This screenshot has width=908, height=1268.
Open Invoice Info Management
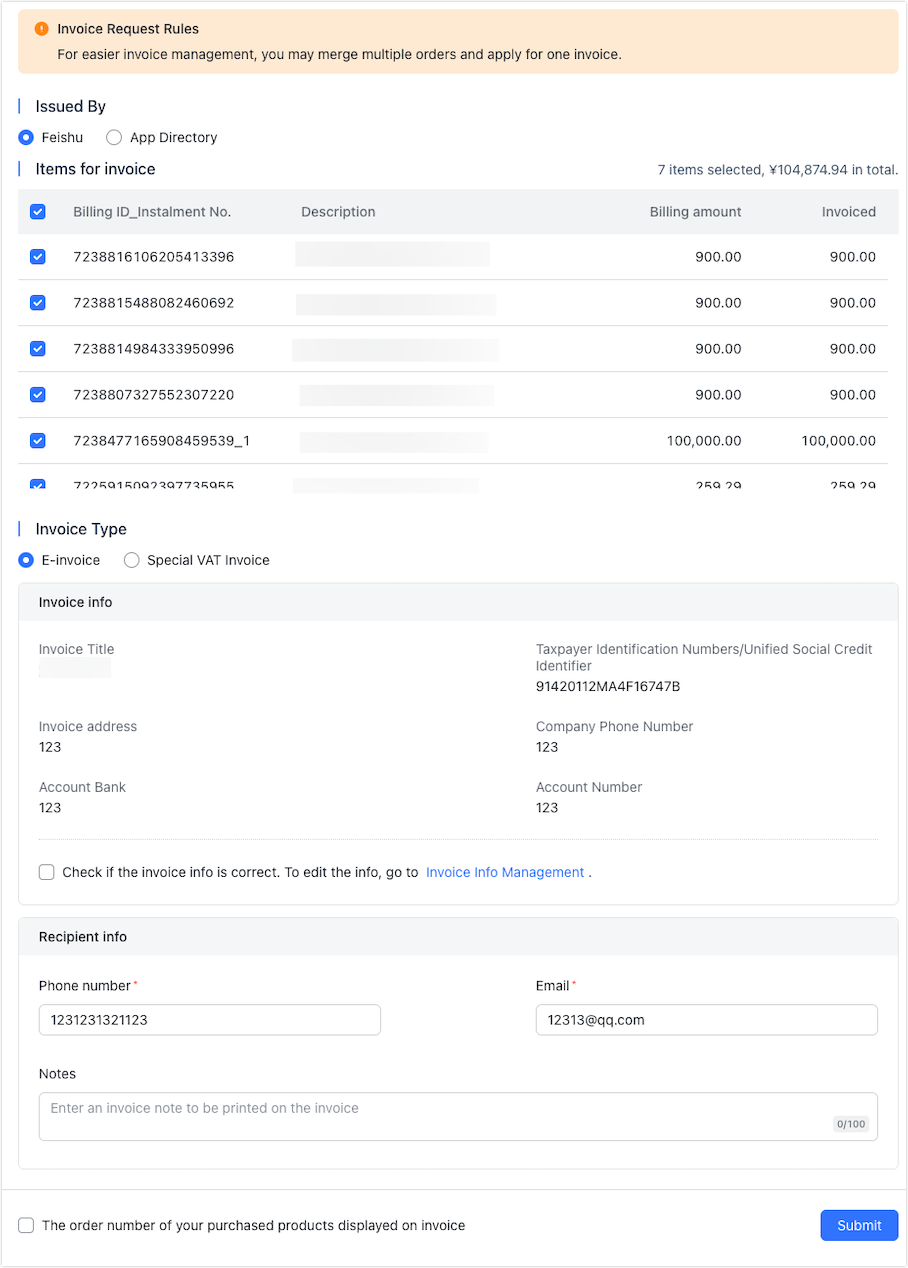[x=504, y=872]
